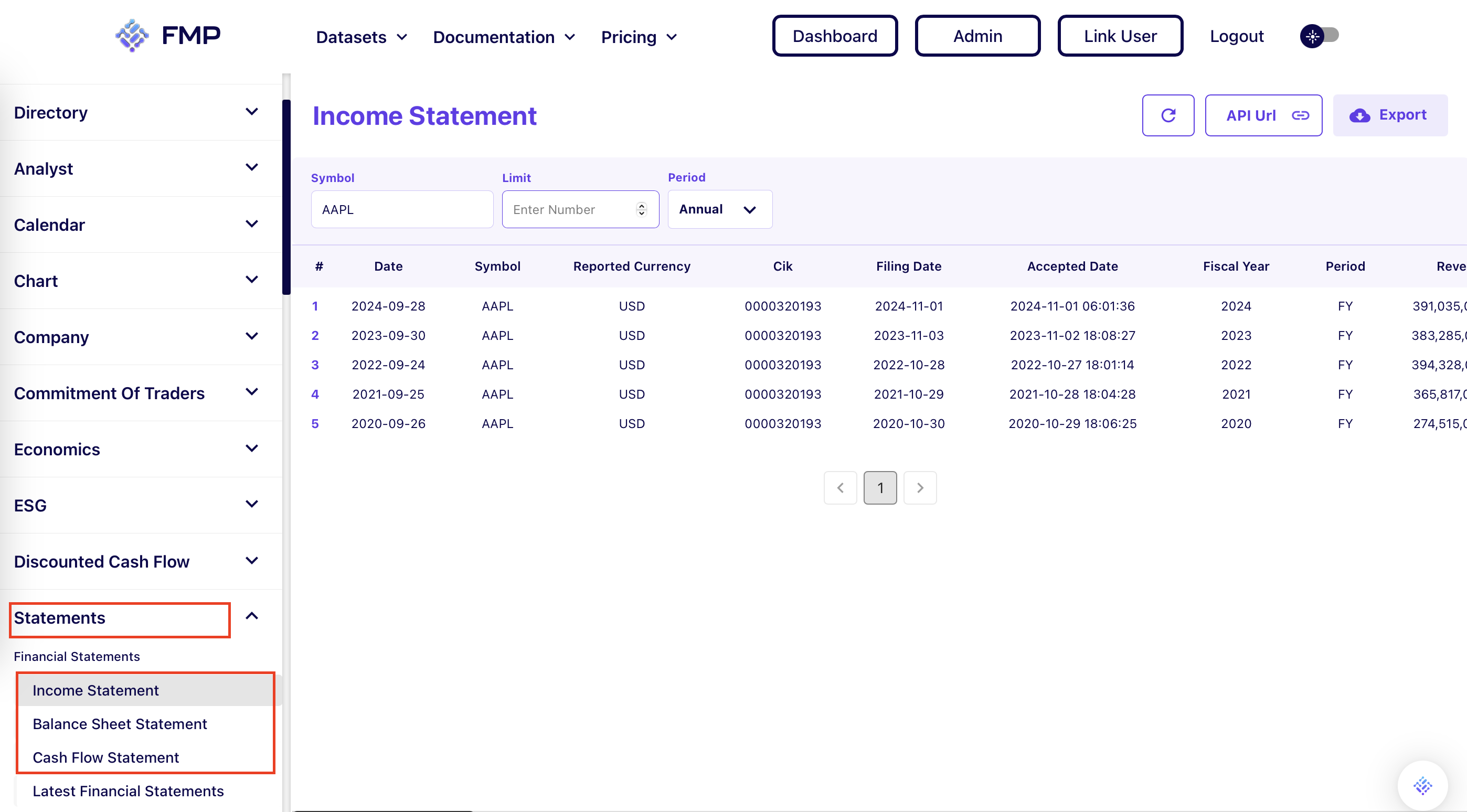This screenshot has height=812, width=1467.
Task: Click date cell 2023-09-30
Action: pyautogui.click(x=388, y=335)
